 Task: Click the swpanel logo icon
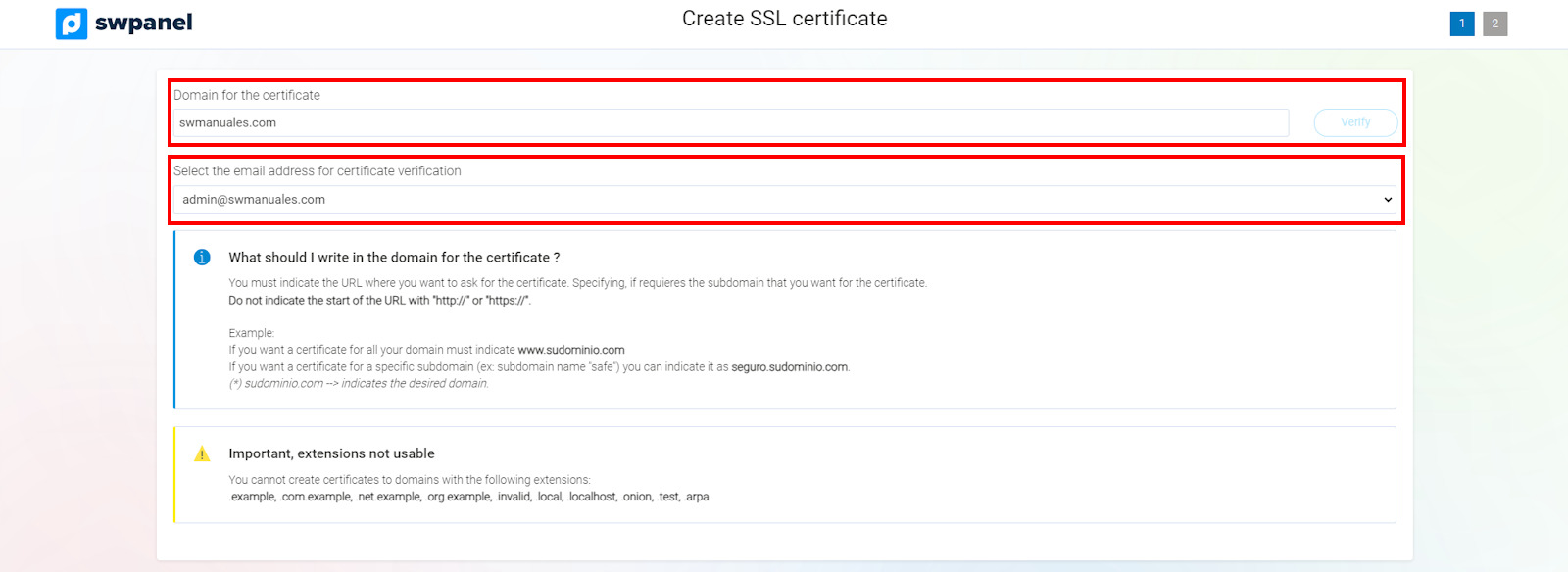click(72, 24)
